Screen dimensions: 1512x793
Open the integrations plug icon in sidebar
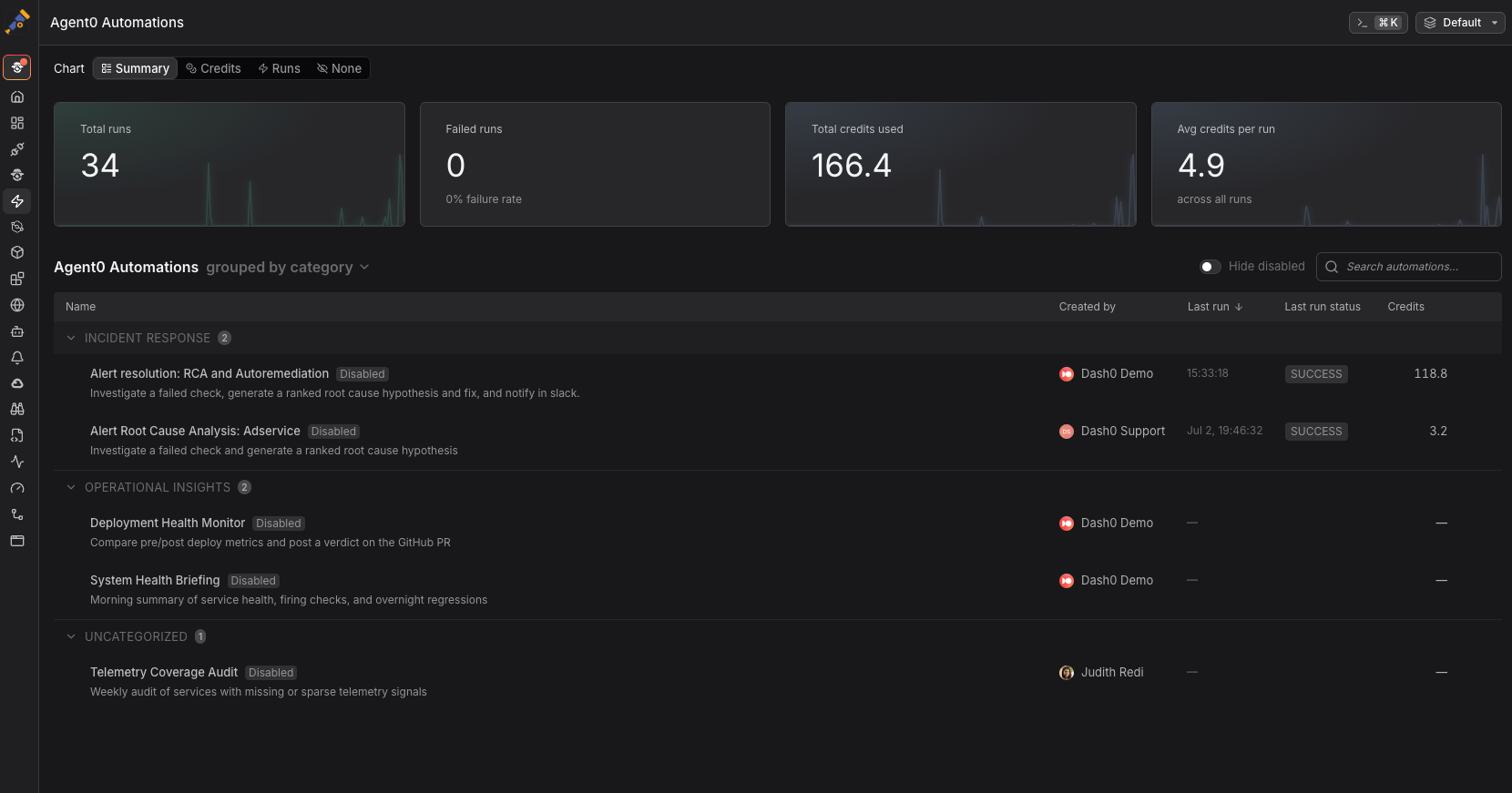17,149
